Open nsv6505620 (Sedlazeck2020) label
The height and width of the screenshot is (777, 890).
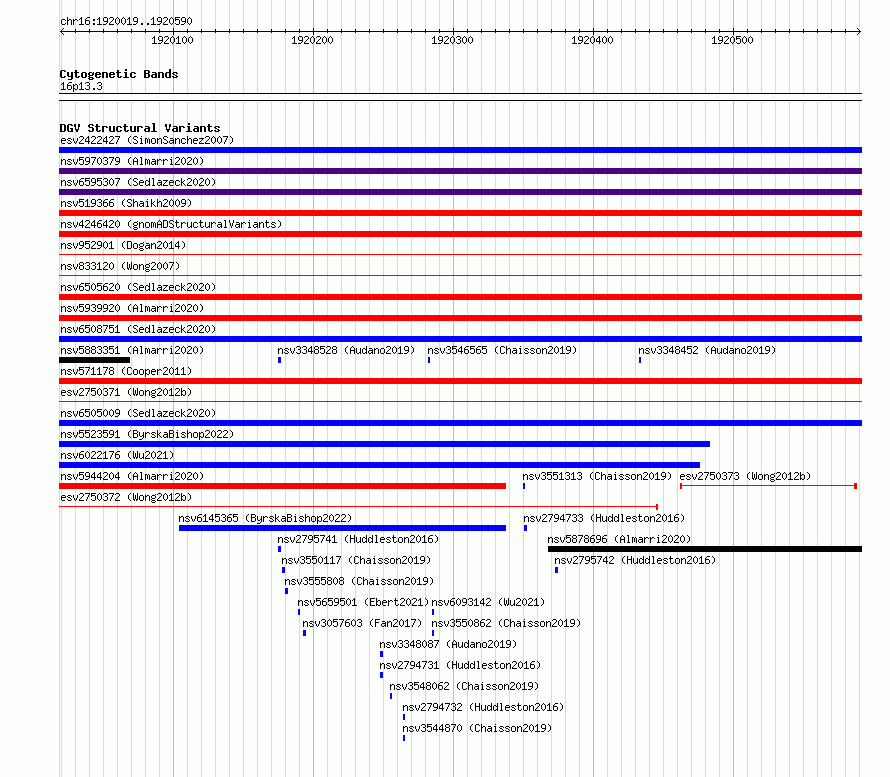(x=138, y=287)
